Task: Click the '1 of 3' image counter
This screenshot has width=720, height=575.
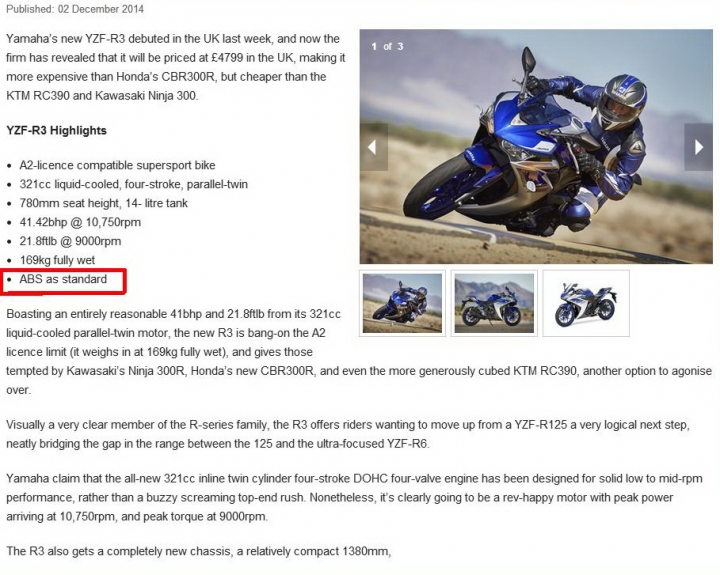Action: [x=387, y=46]
